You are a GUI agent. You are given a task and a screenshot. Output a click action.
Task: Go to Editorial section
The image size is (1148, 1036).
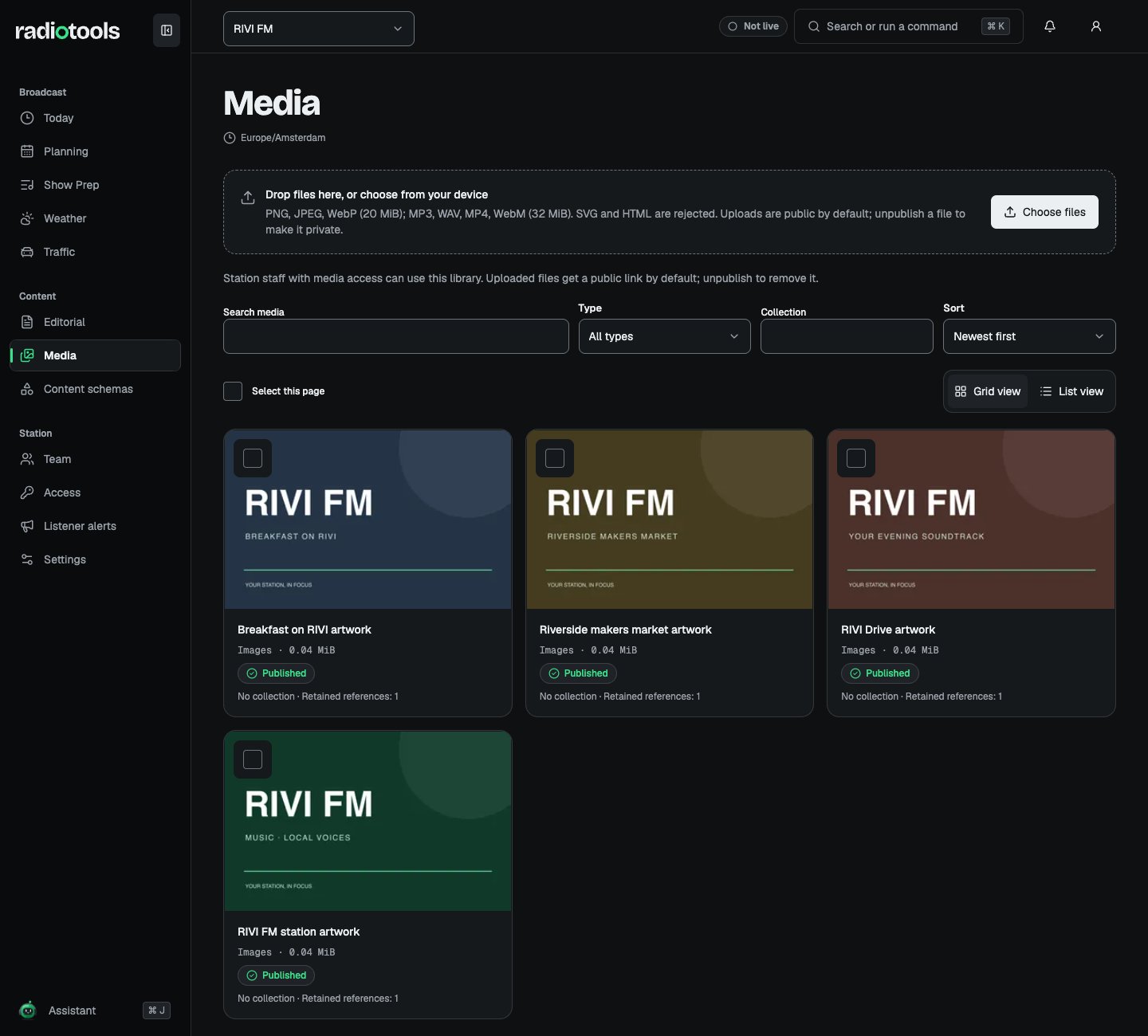pos(96,322)
